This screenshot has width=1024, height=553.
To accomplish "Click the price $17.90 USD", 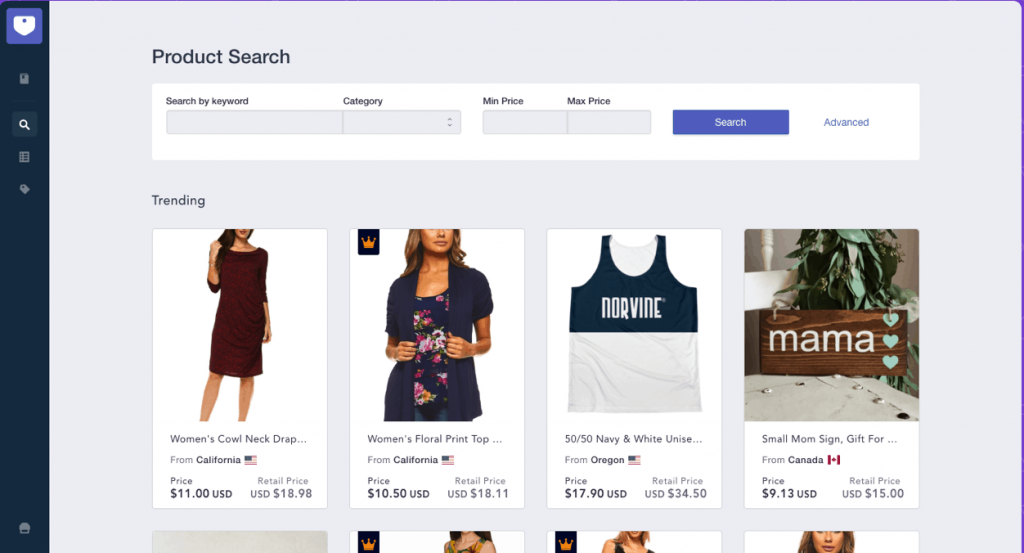I will coord(596,494).
